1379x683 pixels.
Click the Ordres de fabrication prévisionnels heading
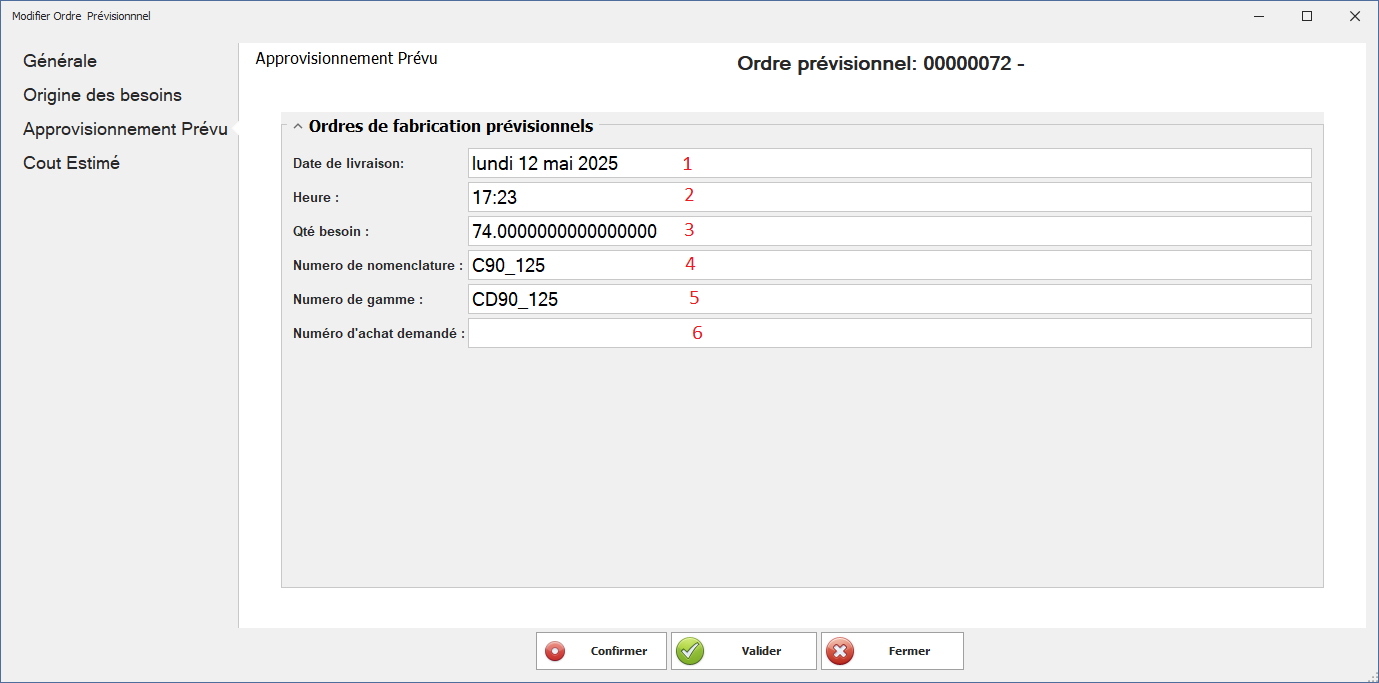[x=451, y=126]
